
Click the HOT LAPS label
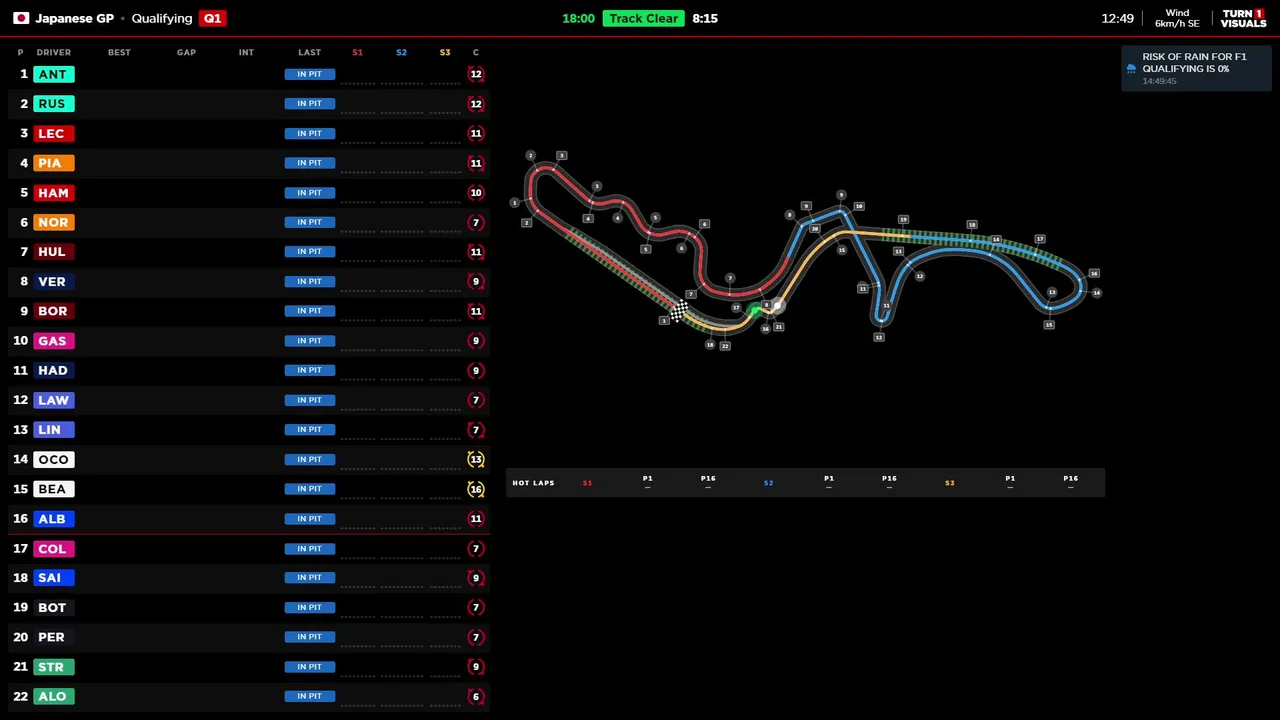point(533,483)
